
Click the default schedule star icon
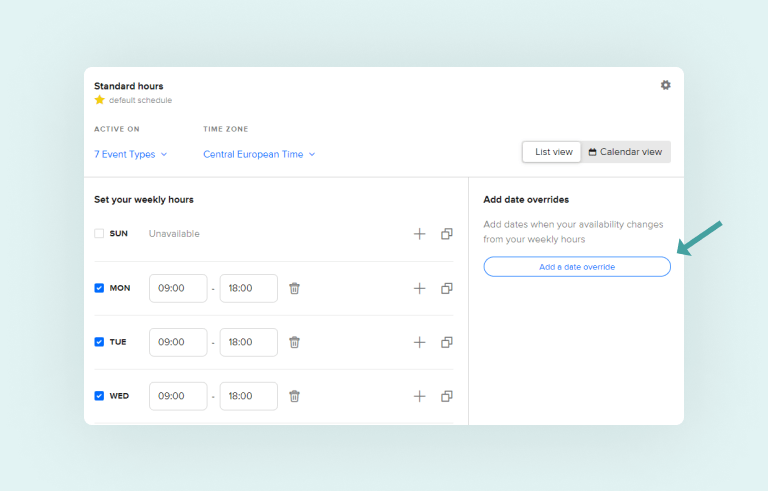click(x=99, y=100)
